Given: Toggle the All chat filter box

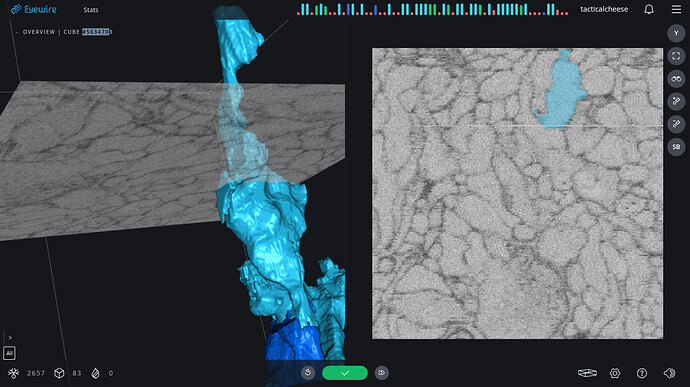Looking at the screenshot, I should 9,353.
